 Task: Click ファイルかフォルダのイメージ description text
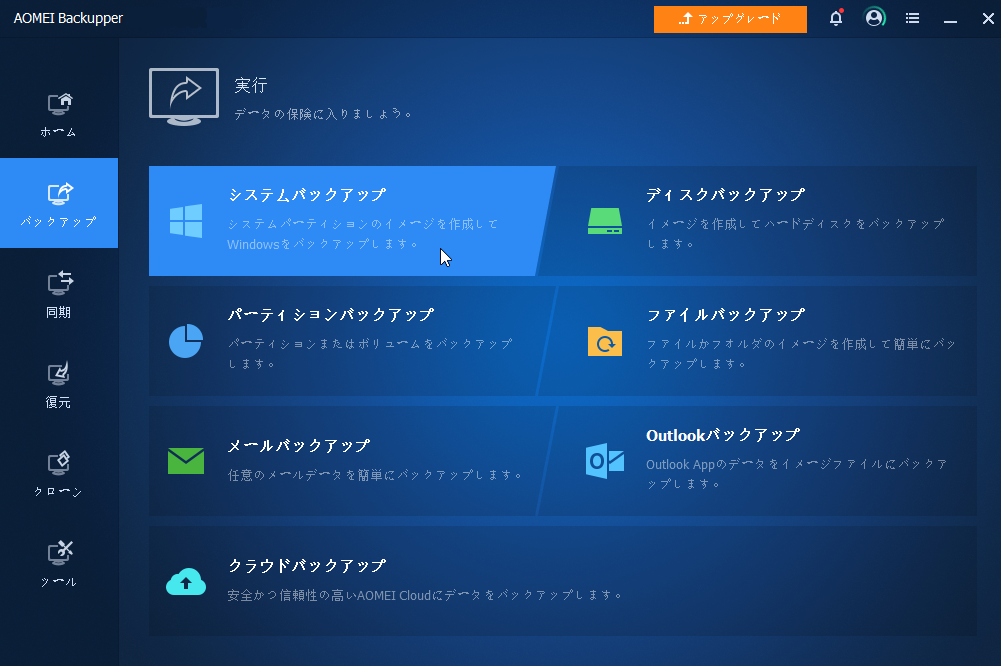point(801,354)
